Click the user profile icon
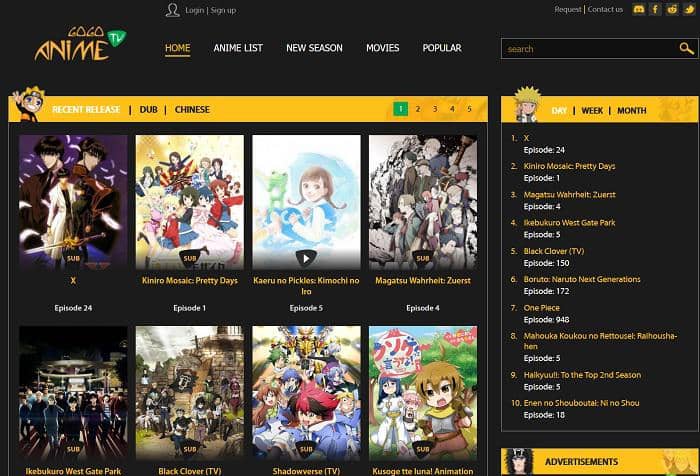700x476 pixels. (172, 10)
